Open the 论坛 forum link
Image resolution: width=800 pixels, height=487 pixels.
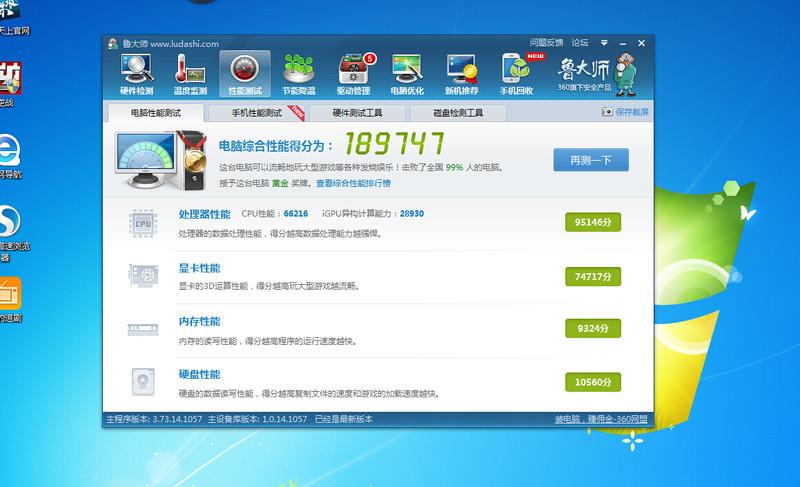[x=580, y=42]
